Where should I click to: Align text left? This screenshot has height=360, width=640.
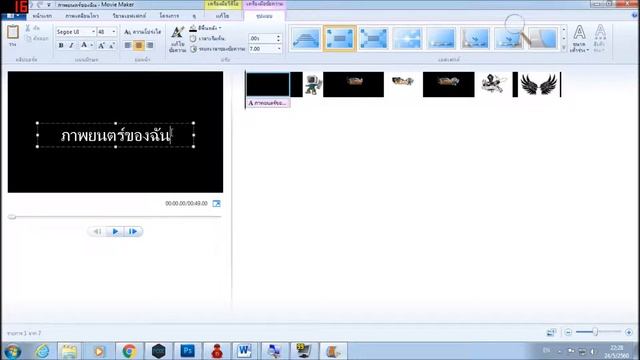tap(128, 45)
